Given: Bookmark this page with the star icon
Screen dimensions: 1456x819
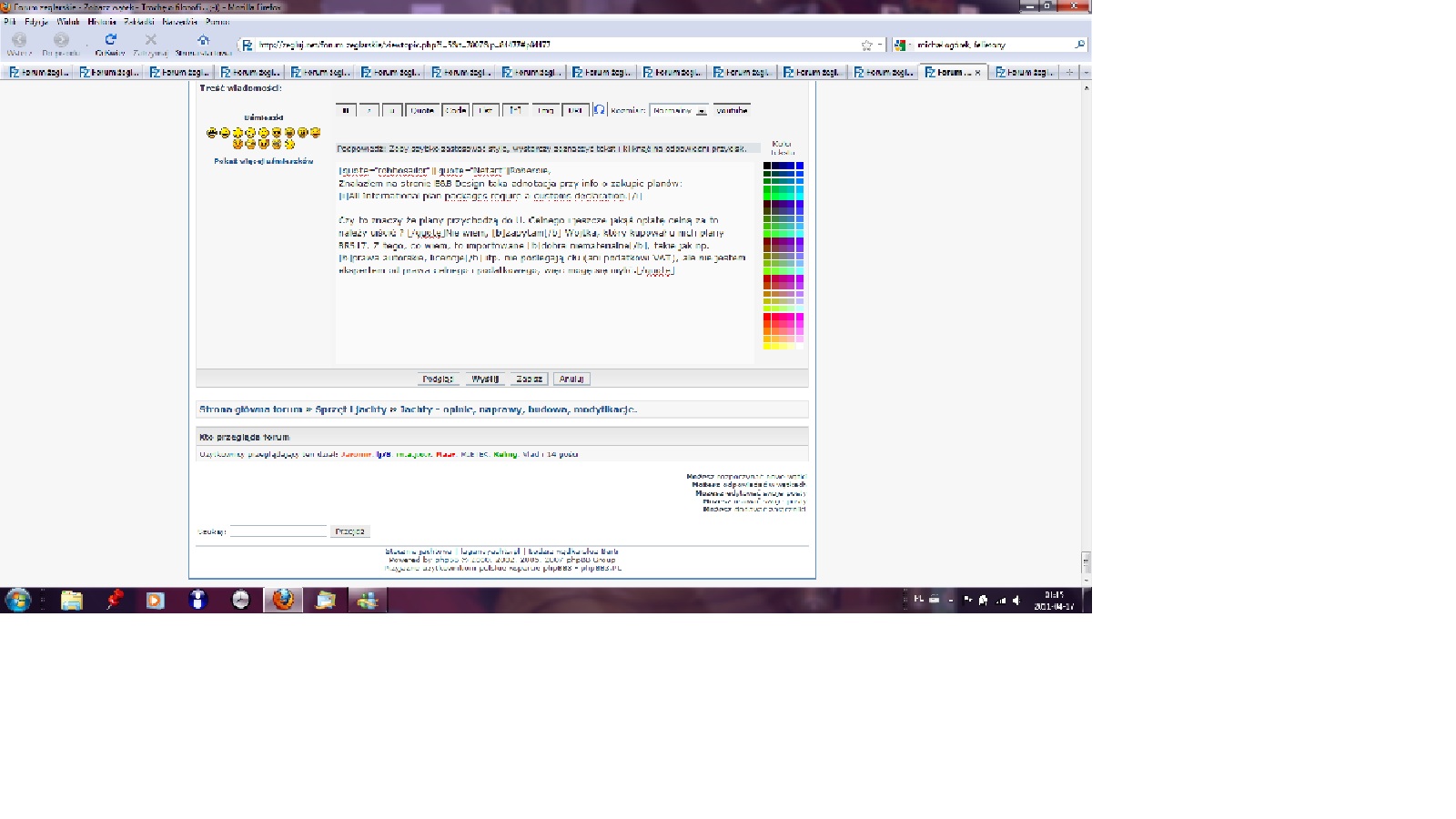Looking at the screenshot, I should click(x=866, y=45).
